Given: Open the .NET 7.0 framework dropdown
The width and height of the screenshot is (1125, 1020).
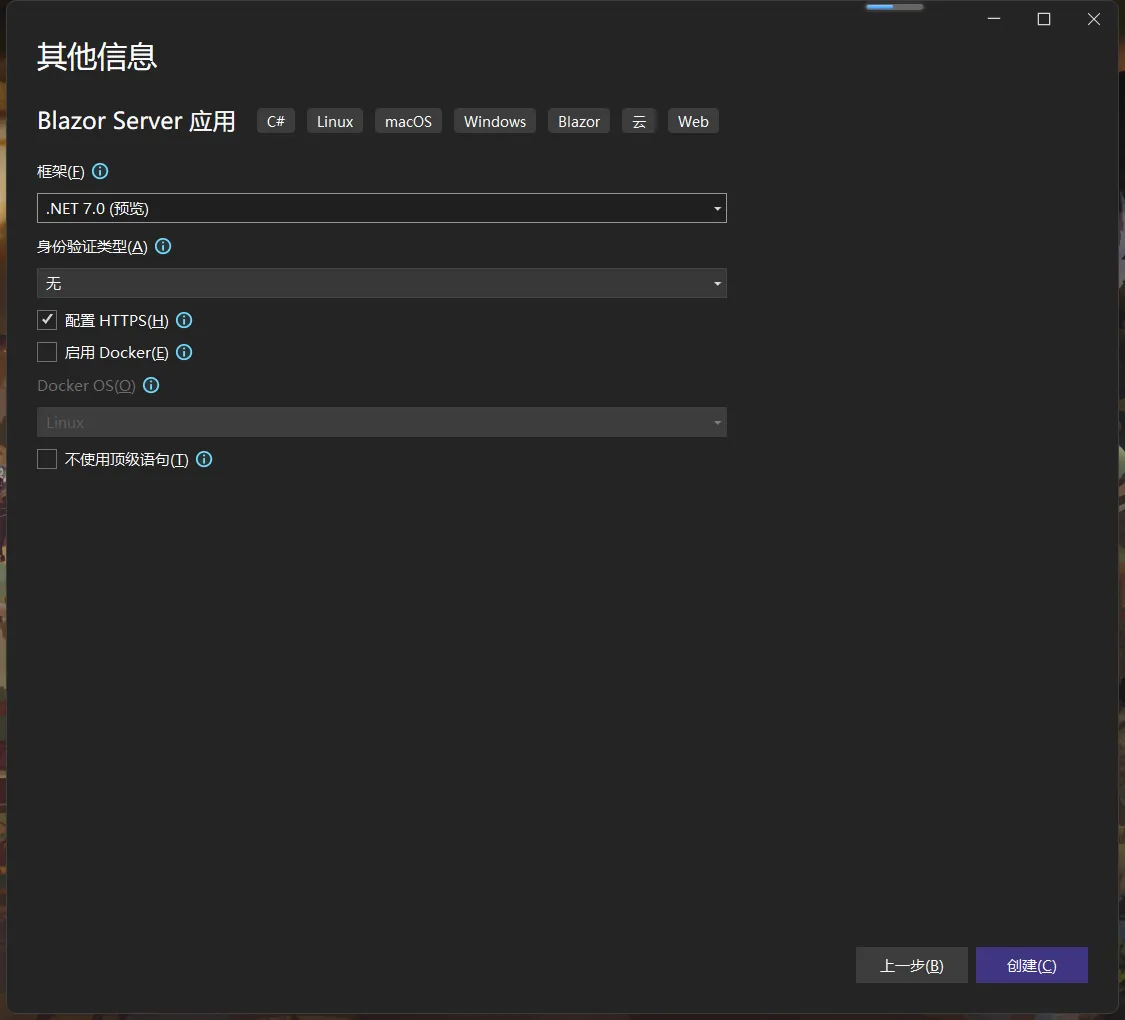Looking at the screenshot, I should pos(381,208).
